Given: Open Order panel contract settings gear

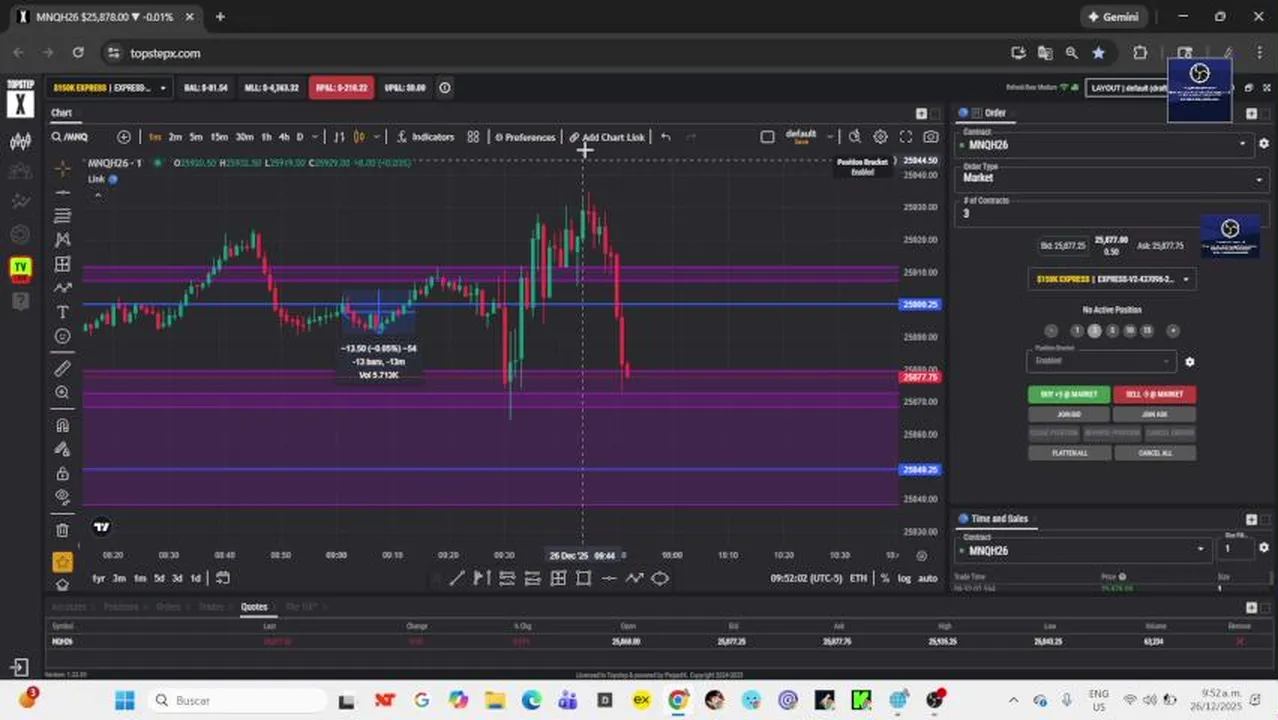Looking at the screenshot, I should [1264, 144].
